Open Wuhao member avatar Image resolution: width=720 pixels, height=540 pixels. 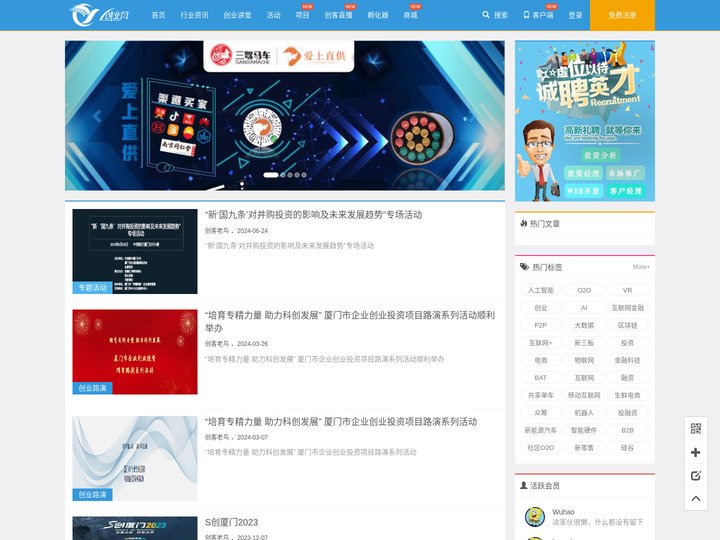[x=534, y=517]
